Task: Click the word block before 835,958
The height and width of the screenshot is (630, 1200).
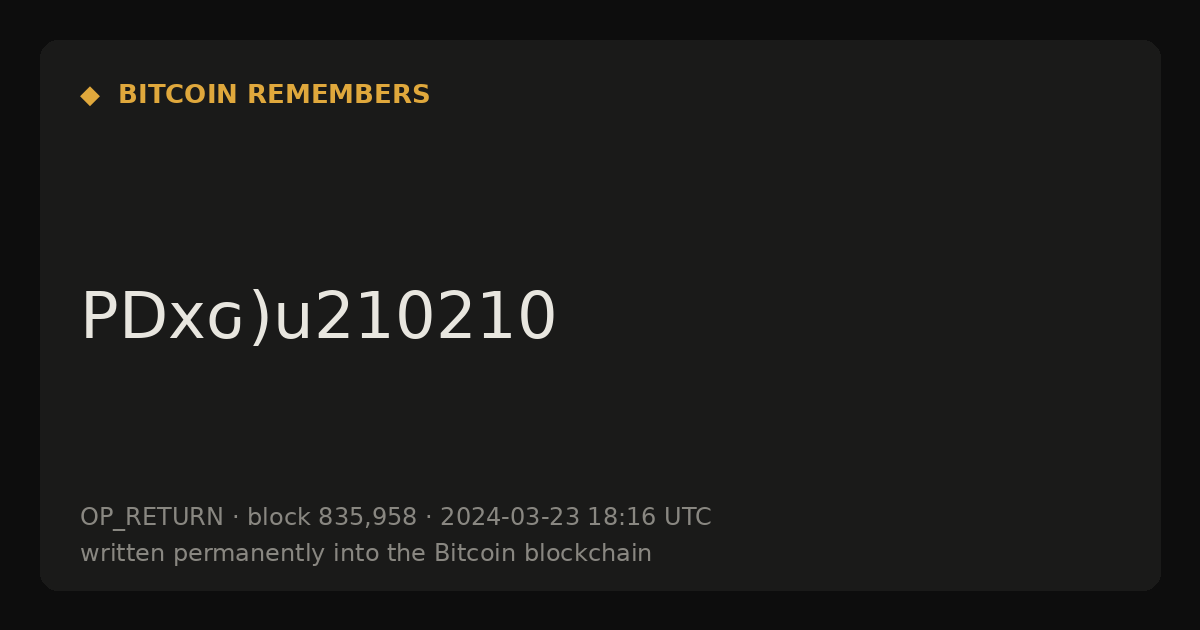Action: pyautogui.click(x=279, y=518)
